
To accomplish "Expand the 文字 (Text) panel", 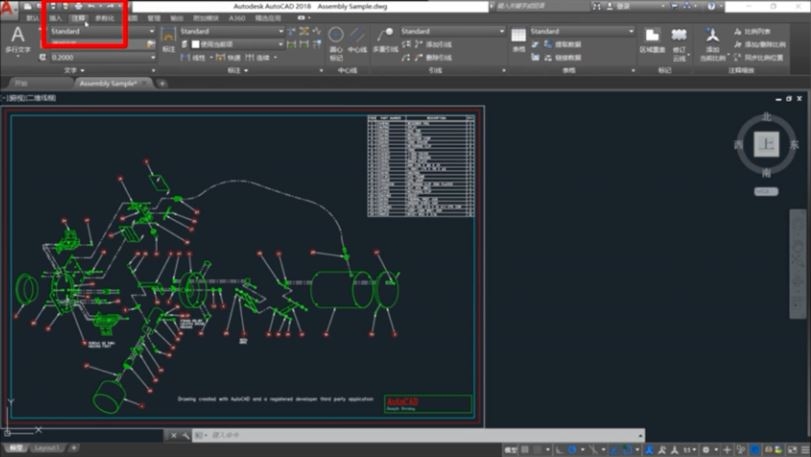I will (74, 70).
